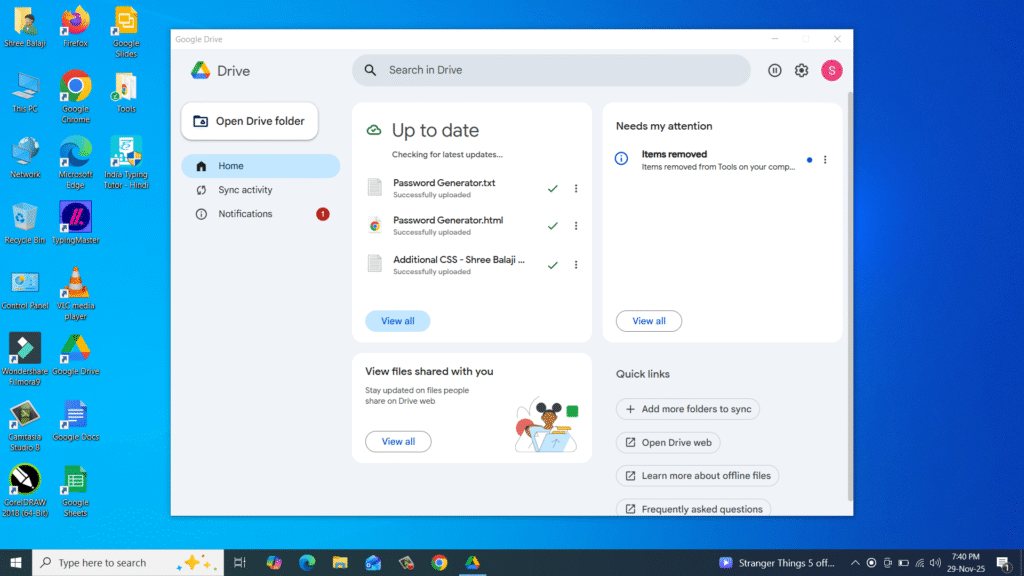The height and width of the screenshot is (576, 1024).
Task: Select Home in sidebar
Action: [231, 166]
